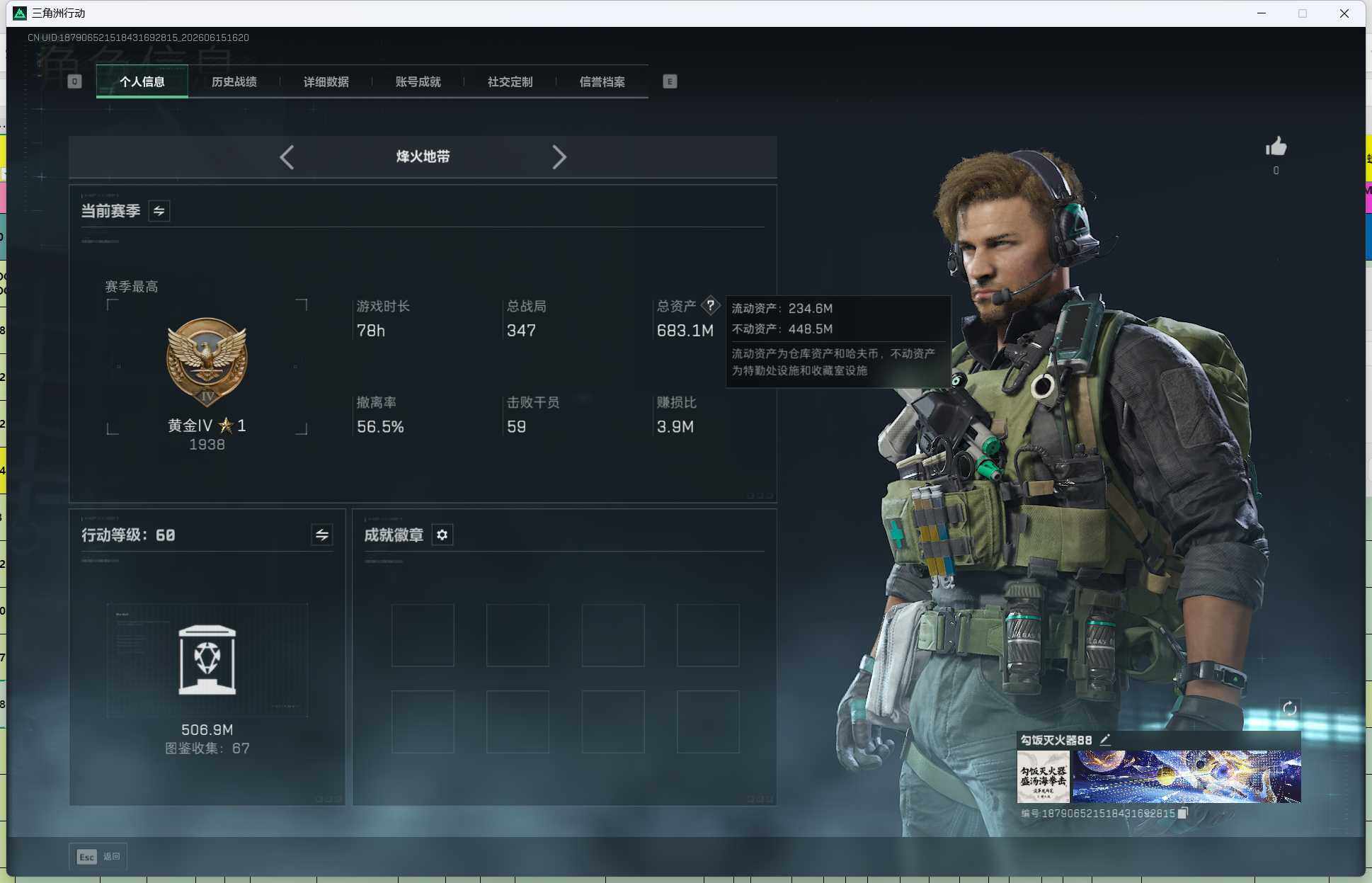Image resolution: width=1372 pixels, height=883 pixels.
Task: Open 成就徽章 settings gear
Action: pyautogui.click(x=442, y=535)
